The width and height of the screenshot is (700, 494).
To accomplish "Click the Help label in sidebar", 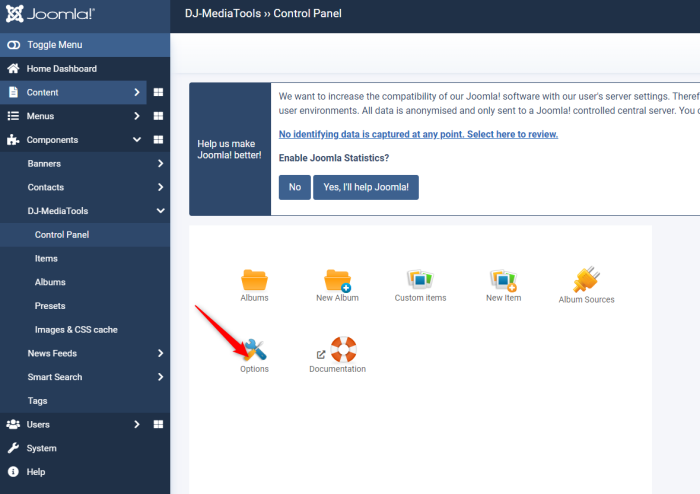I will click(36, 471).
